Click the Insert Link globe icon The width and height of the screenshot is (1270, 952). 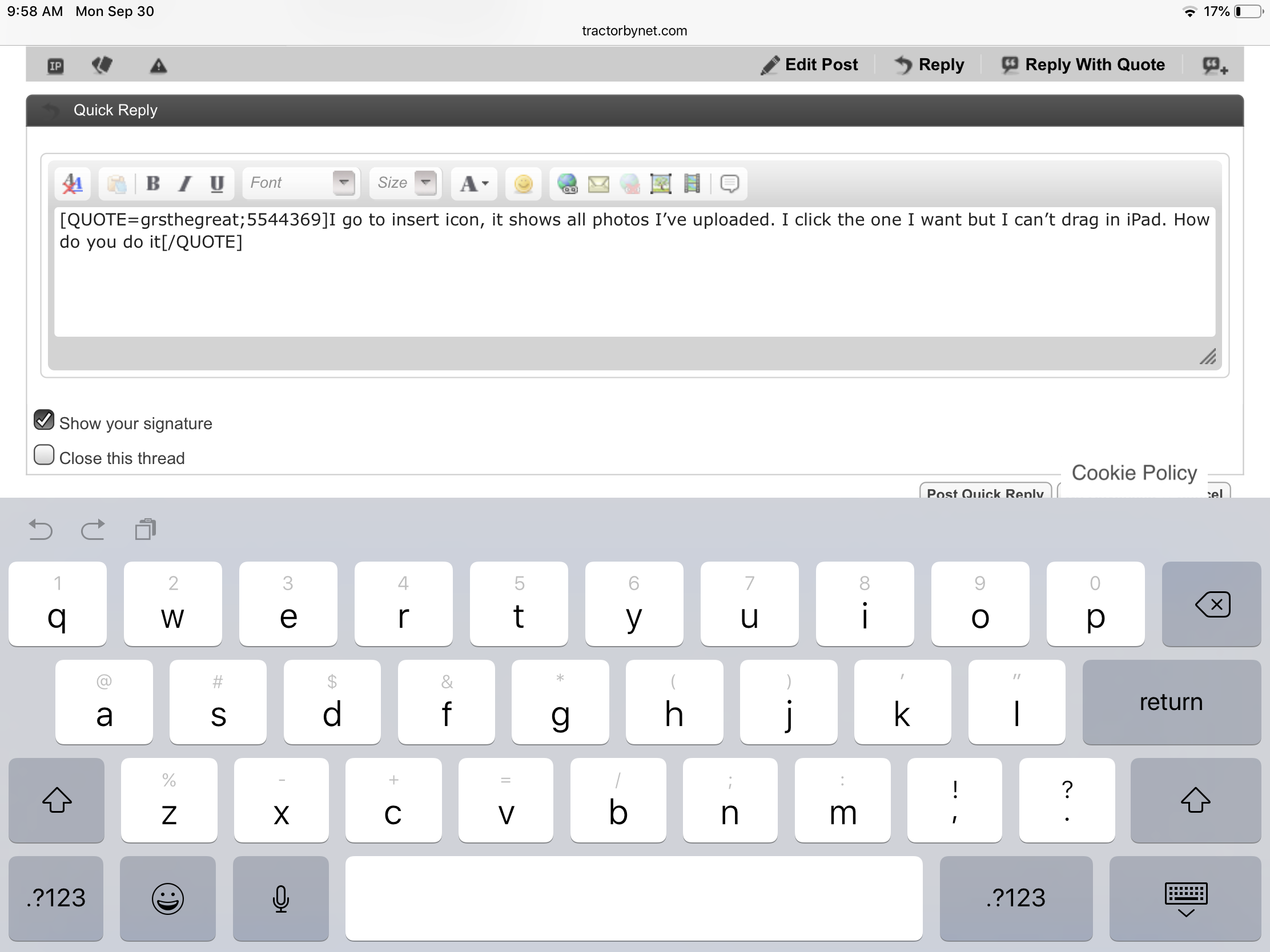click(567, 184)
